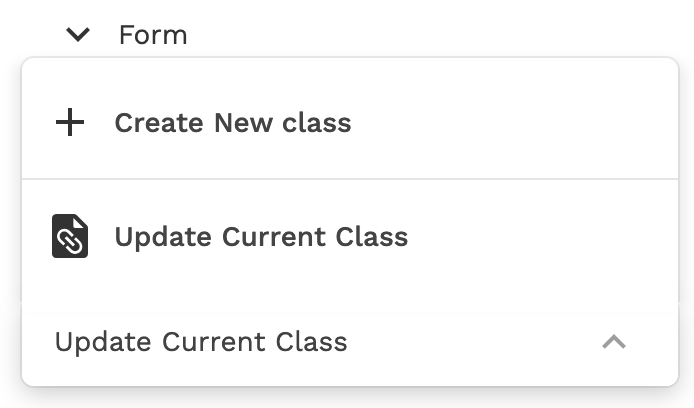Click the bold Update Current Class option text
694x408 pixels.
261,237
